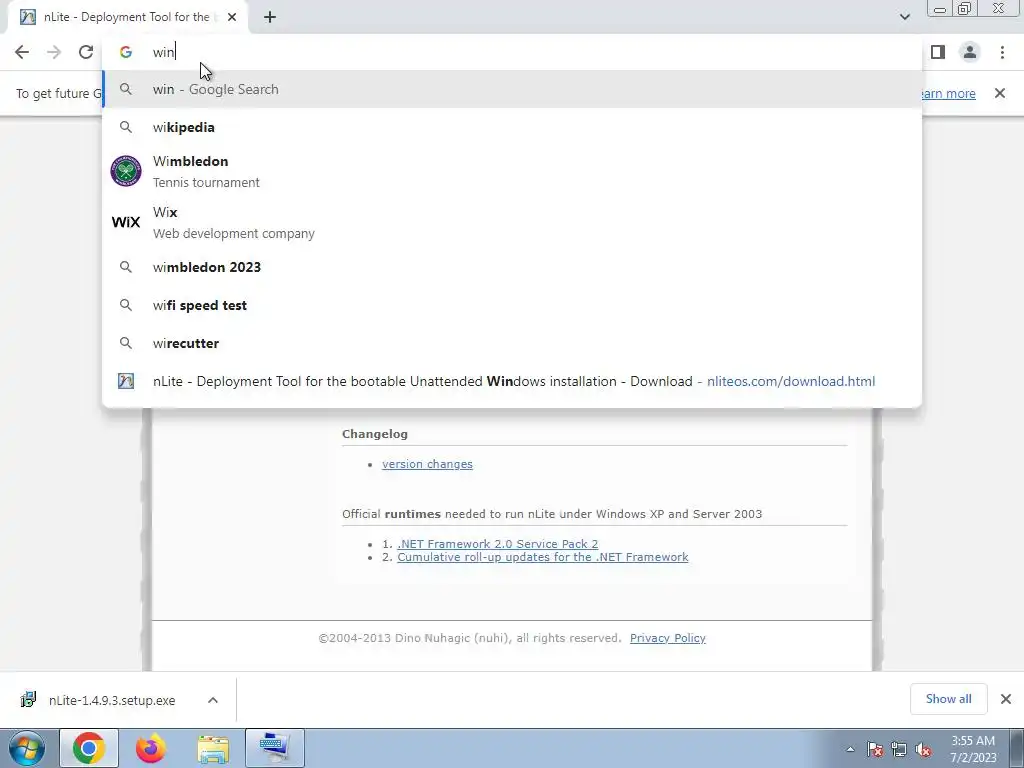The image size is (1024, 768).
Task: Open the on-screen keyboard taskbar icon
Action: (x=274, y=749)
